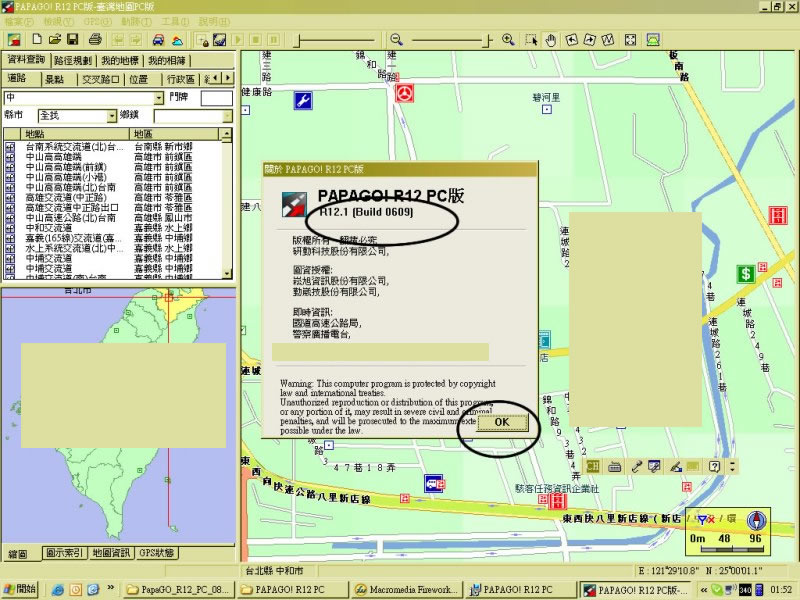Click the 3D perspective view icon
Image resolution: width=800 pixels, height=600 pixels.
(653, 40)
